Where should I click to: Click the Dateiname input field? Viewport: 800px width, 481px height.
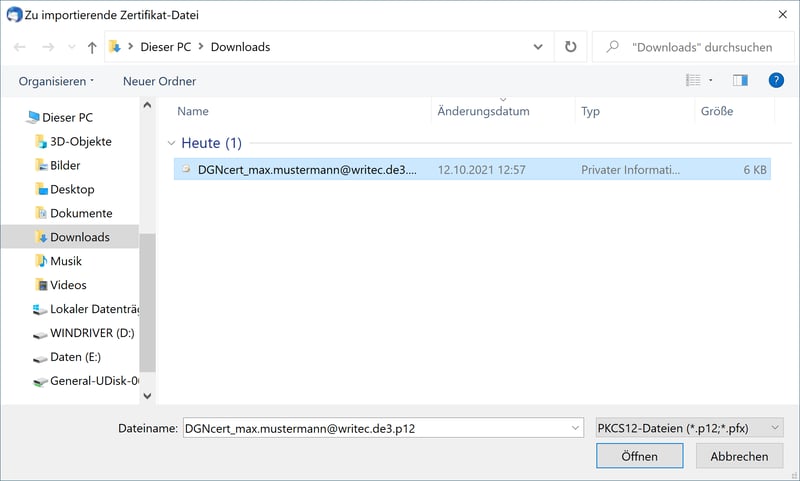click(375, 428)
